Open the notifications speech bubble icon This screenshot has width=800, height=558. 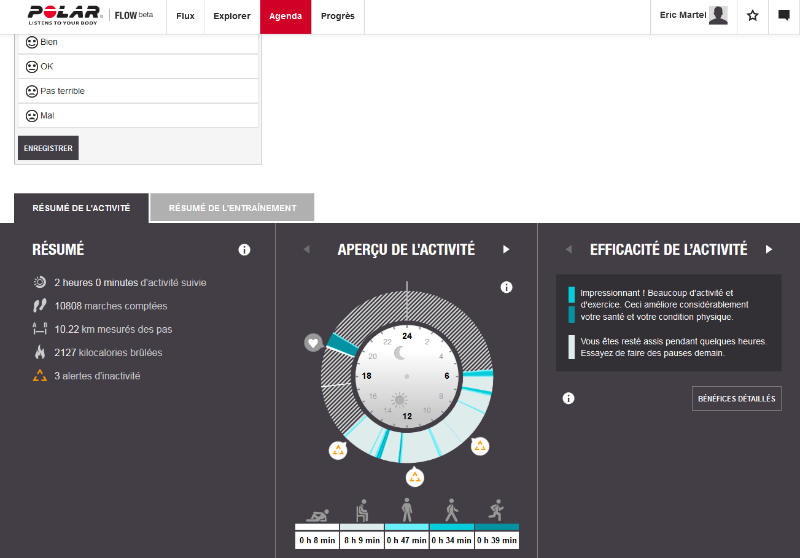click(784, 16)
